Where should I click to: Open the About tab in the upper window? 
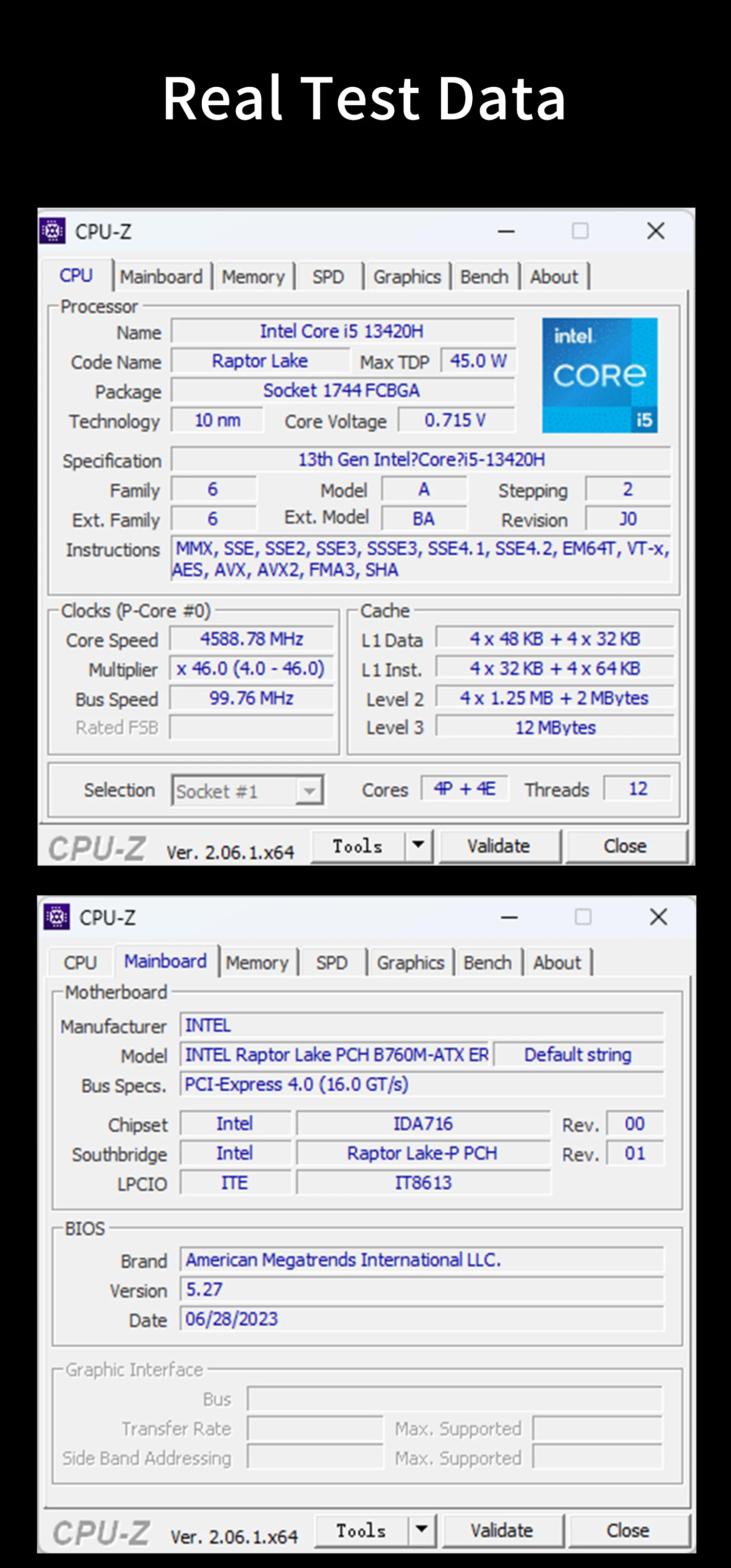pos(554,277)
